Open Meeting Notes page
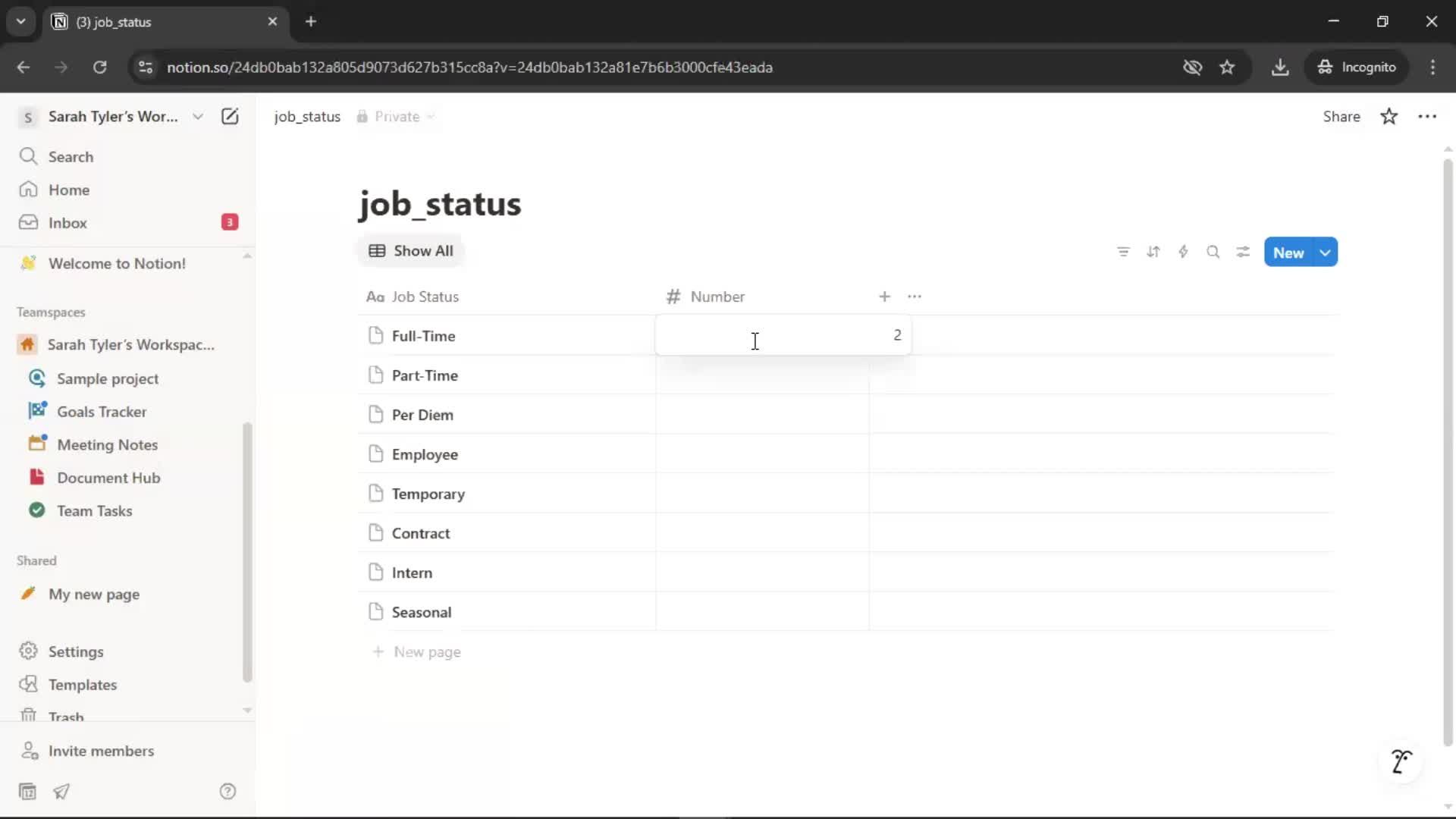The image size is (1456, 819). coord(107,445)
